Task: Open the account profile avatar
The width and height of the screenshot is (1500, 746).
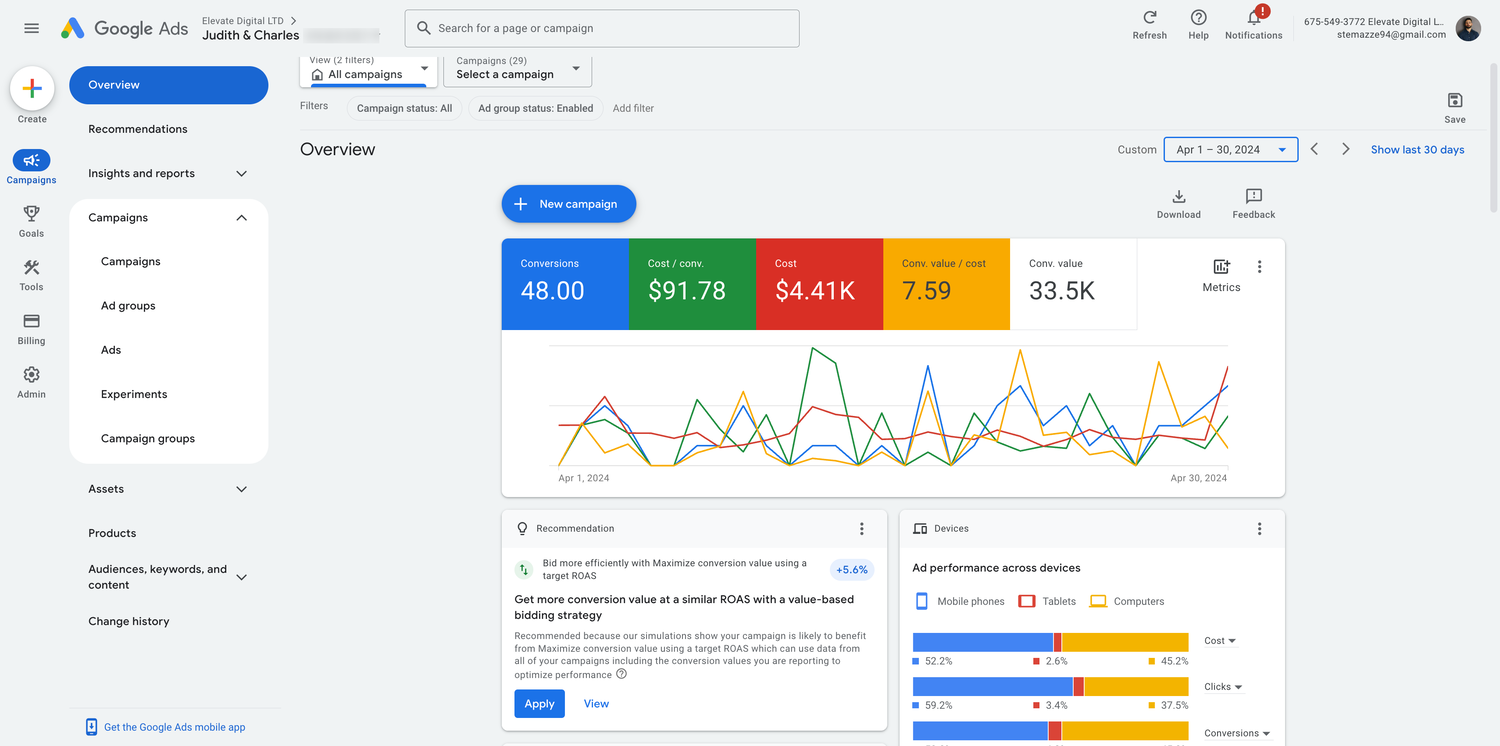Action: tap(1468, 28)
